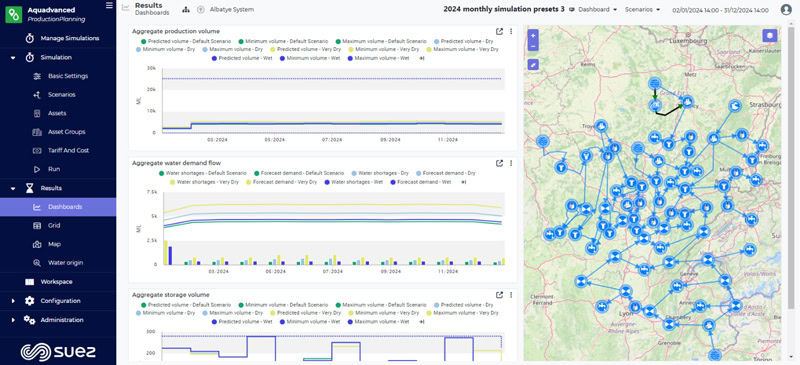Click the Configuration gear icon
The image size is (800, 365).
[x=30, y=301]
